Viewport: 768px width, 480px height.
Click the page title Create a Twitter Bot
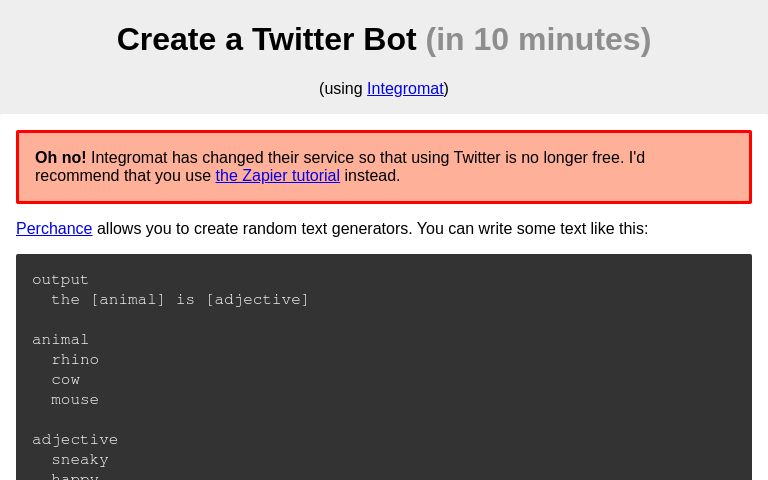(x=267, y=39)
